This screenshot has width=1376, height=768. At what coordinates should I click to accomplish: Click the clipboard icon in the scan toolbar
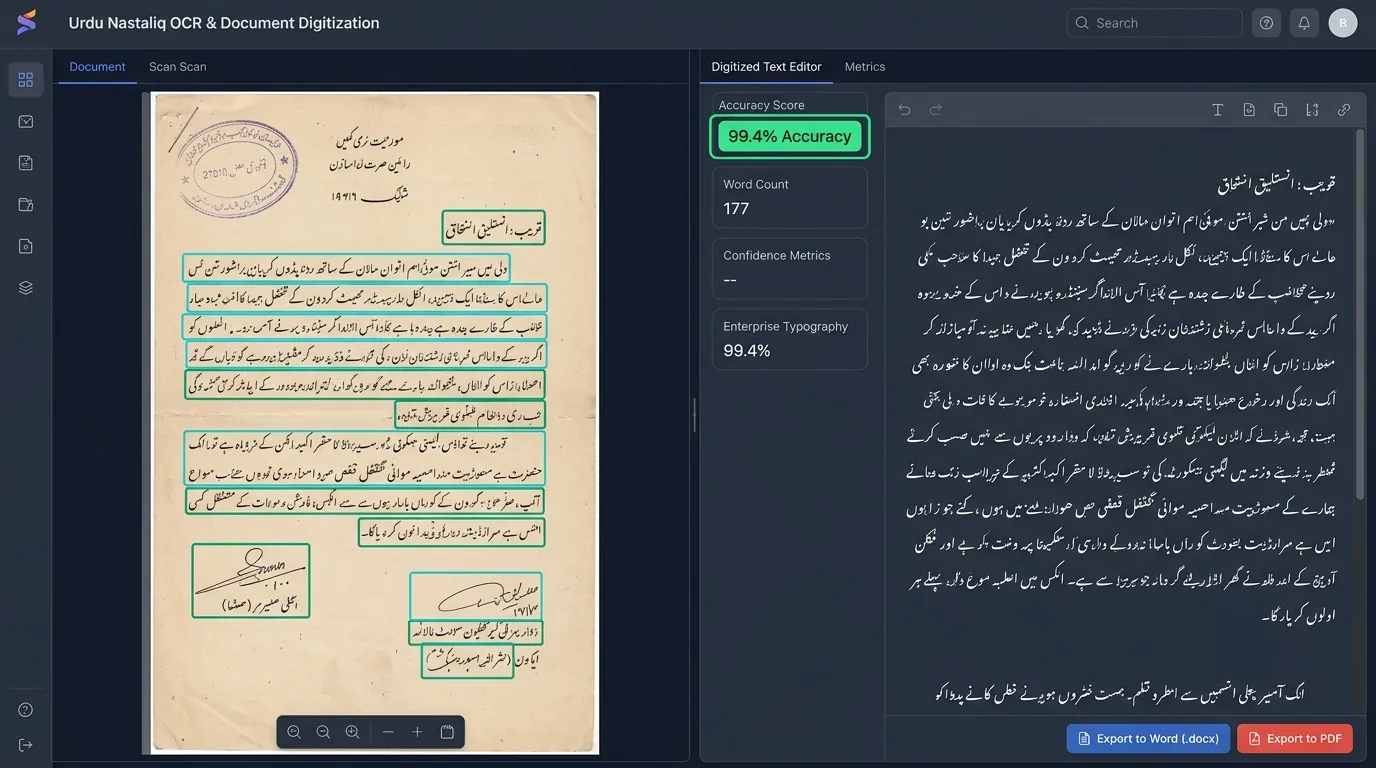pos(447,732)
